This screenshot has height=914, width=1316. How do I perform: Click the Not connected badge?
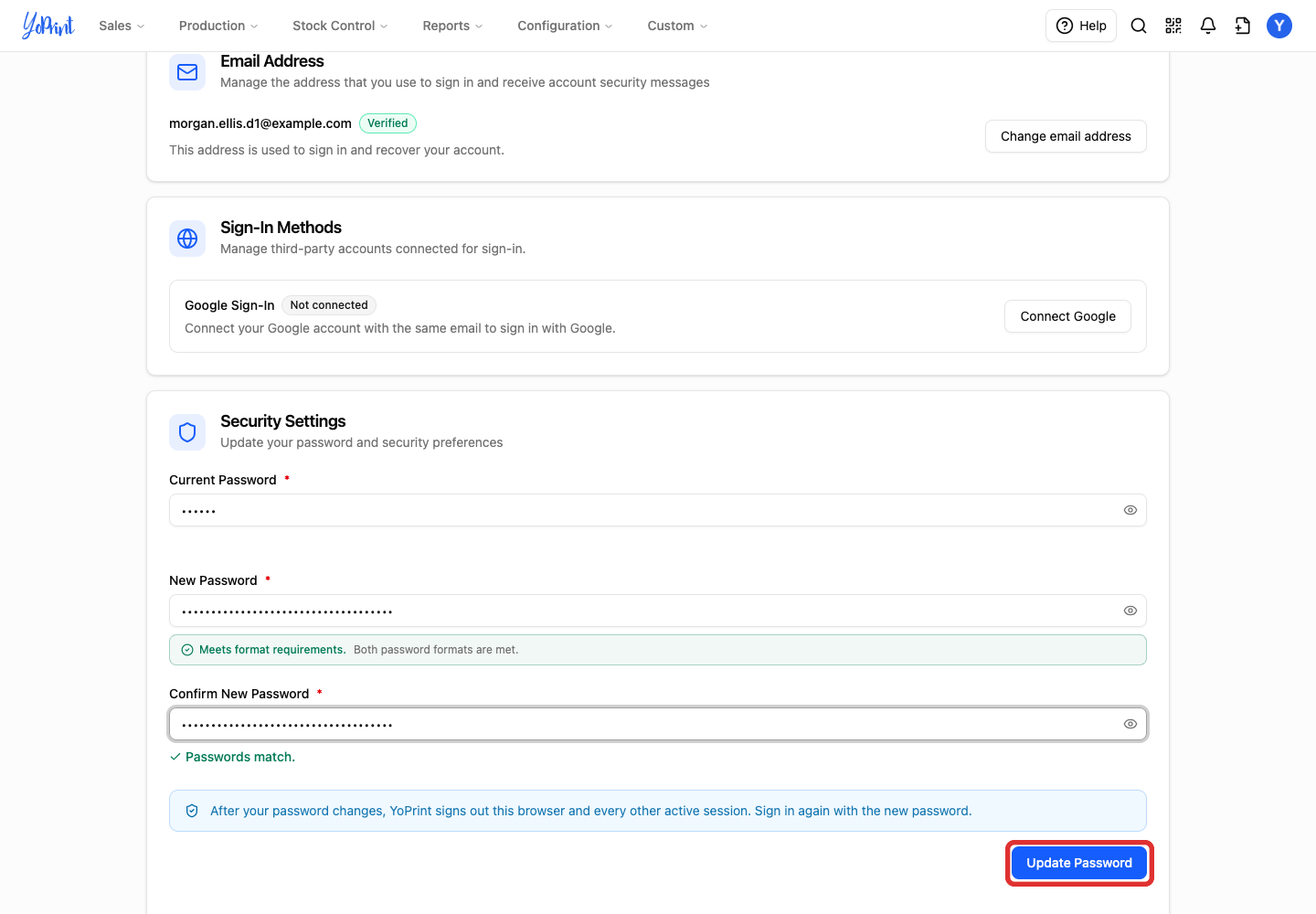329,305
